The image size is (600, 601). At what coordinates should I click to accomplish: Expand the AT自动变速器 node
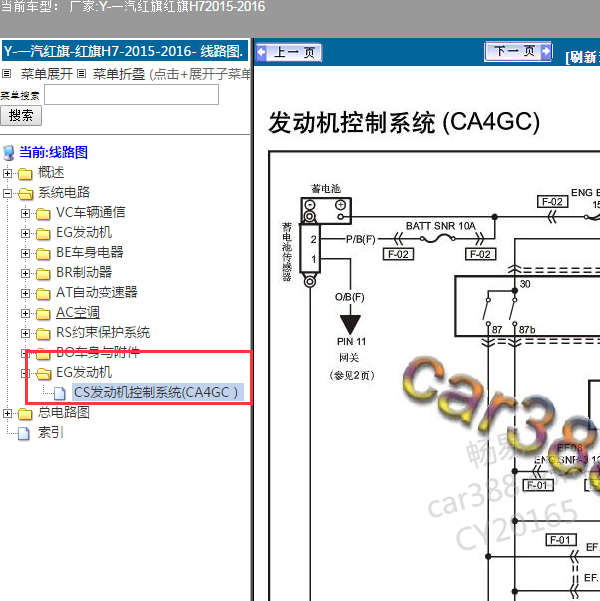25,293
